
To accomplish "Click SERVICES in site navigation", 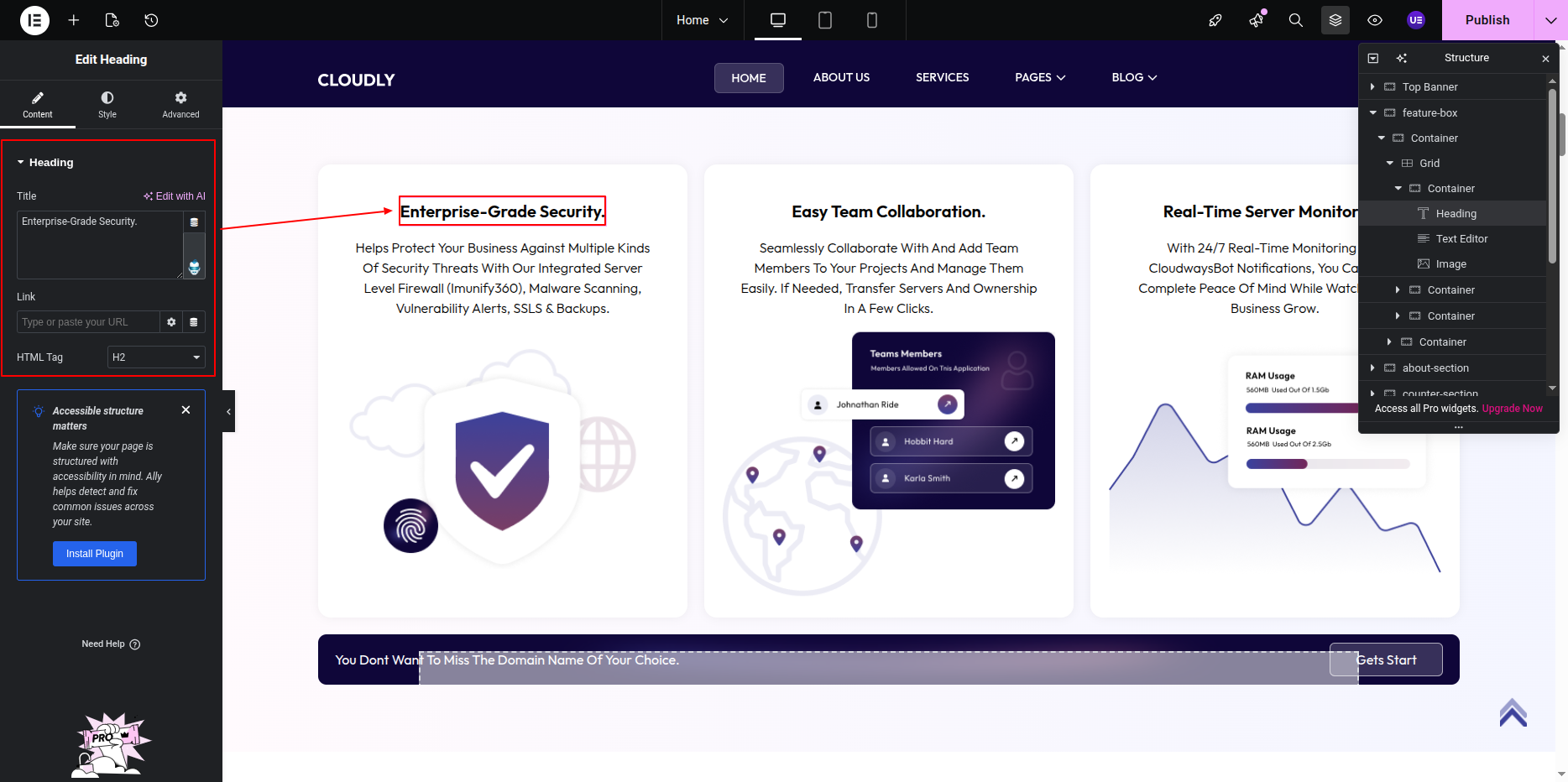I will pos(942,77).
